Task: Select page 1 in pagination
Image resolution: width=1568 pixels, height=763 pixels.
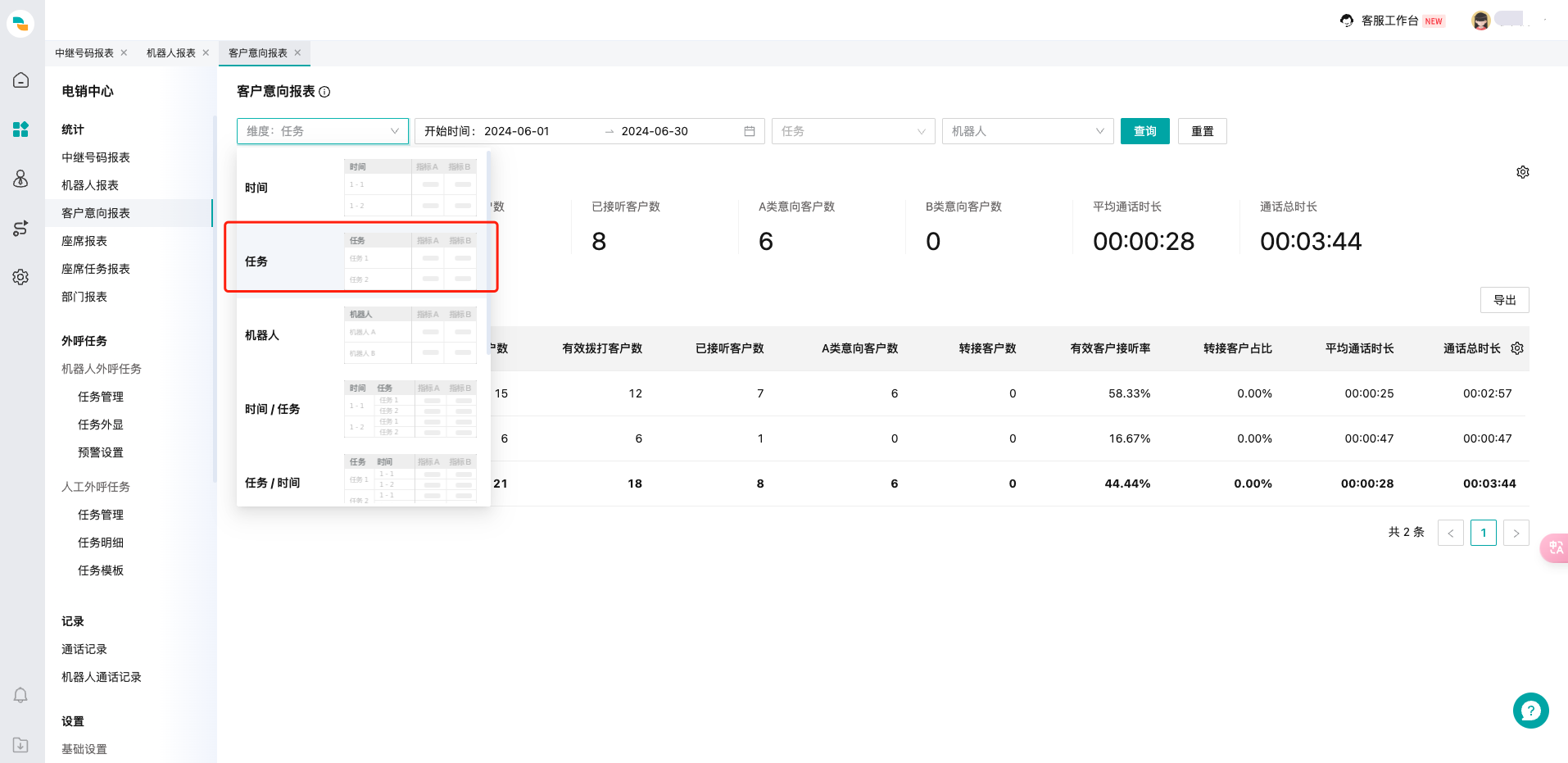Action: 1483,533
